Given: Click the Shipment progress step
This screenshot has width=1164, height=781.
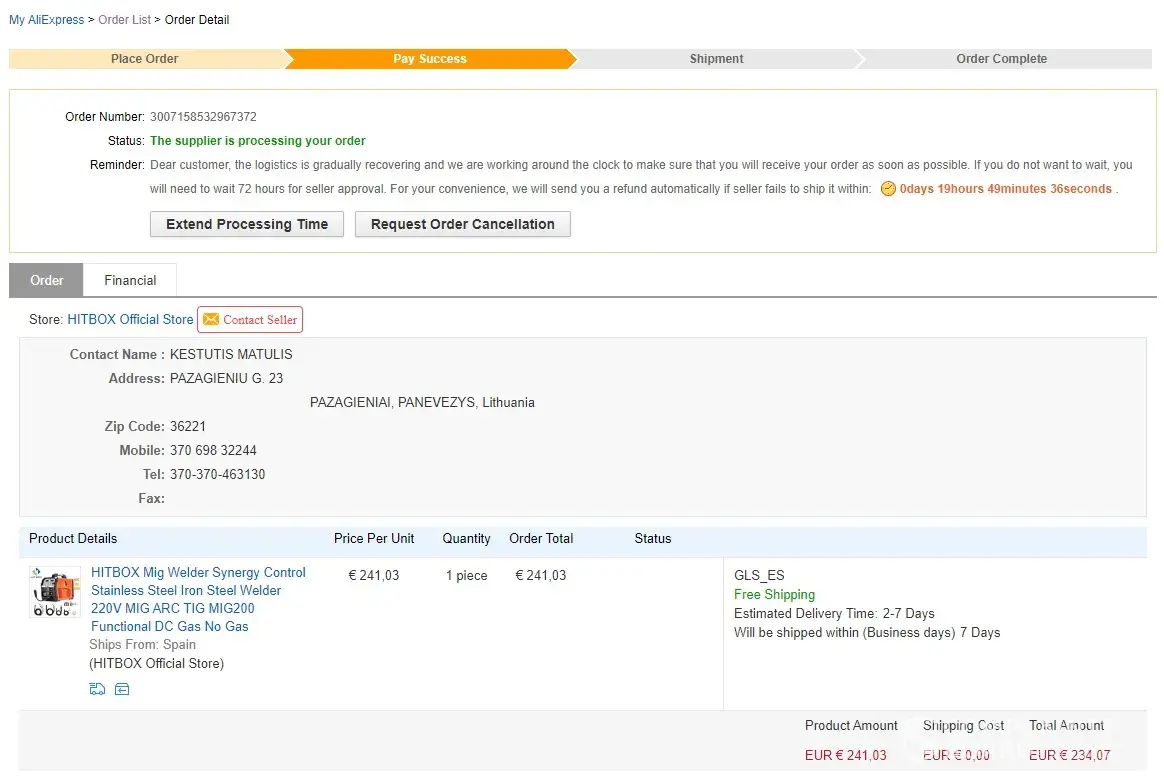Looking at the screenshot, I should pos(716,59).
